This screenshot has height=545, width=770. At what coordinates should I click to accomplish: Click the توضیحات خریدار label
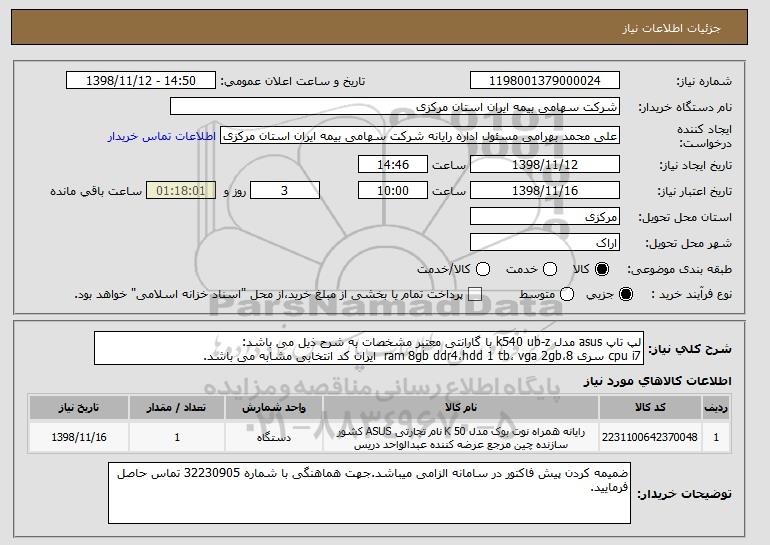[684, 494]
